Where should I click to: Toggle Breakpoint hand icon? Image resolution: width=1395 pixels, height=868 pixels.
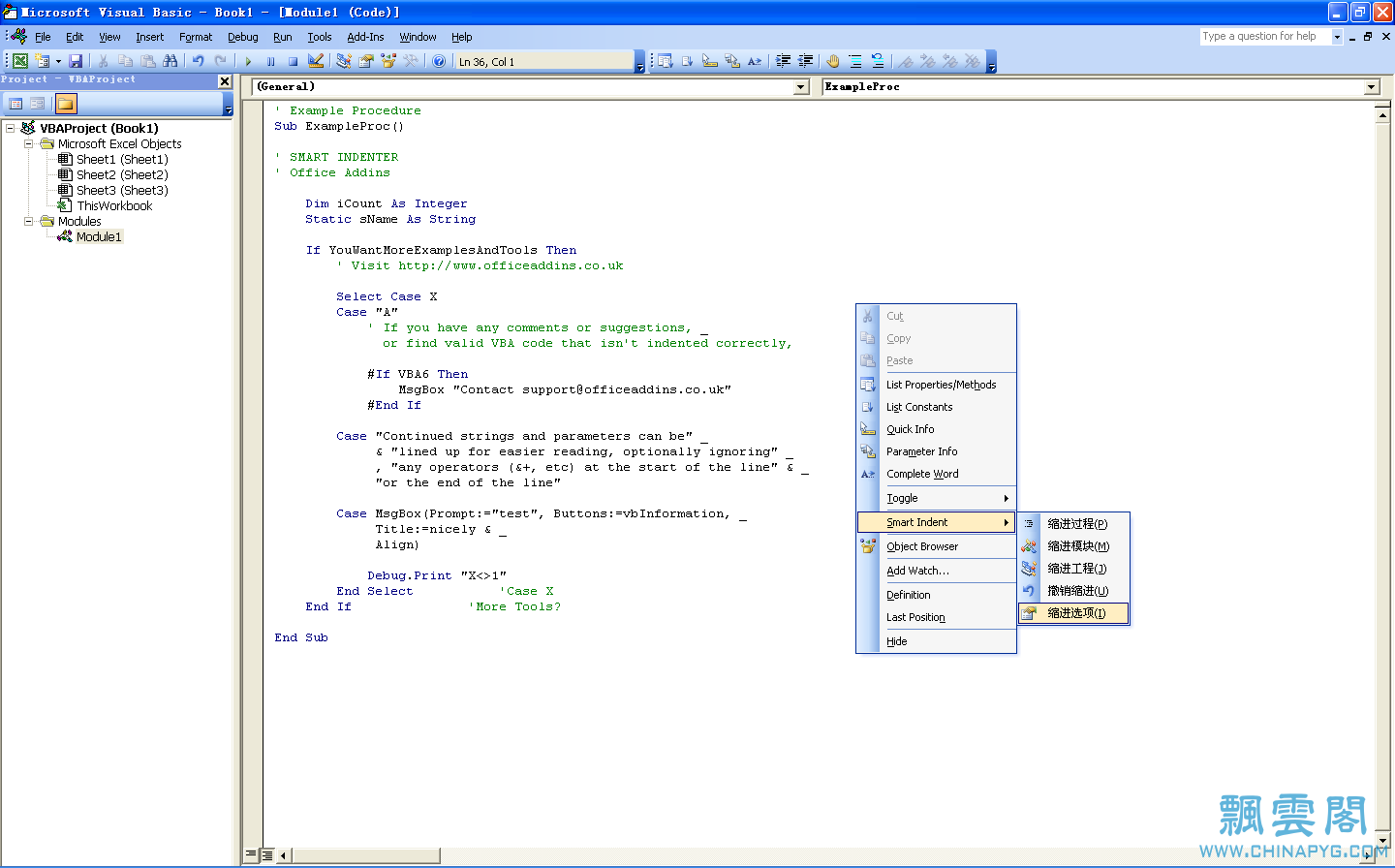(833, 60)
